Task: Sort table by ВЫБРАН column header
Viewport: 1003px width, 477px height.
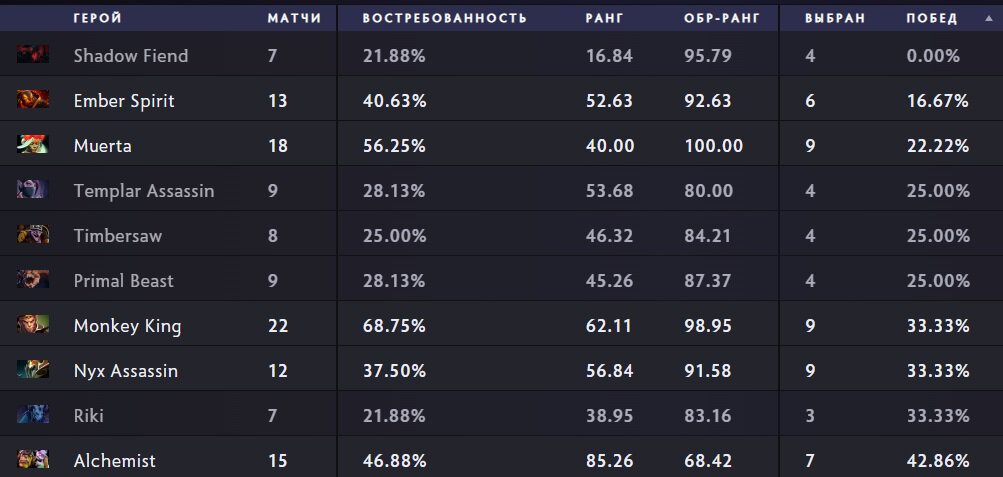Action: pyautogui.click(x=835, y=18)
